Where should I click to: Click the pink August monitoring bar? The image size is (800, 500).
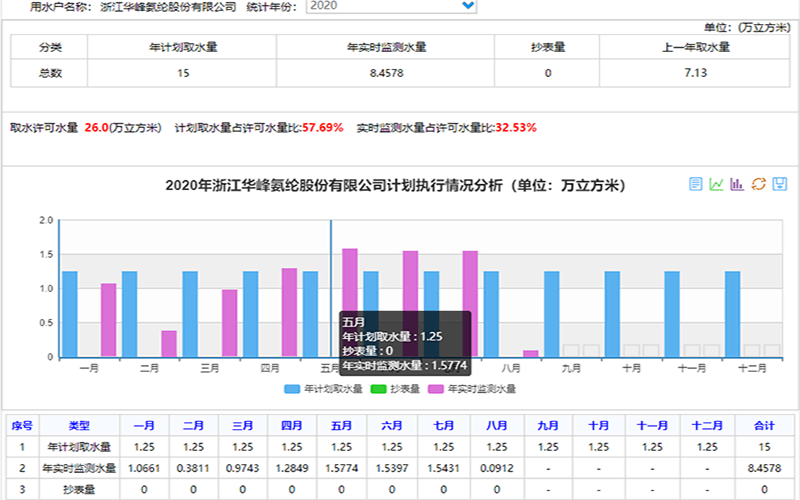point(530,353)
